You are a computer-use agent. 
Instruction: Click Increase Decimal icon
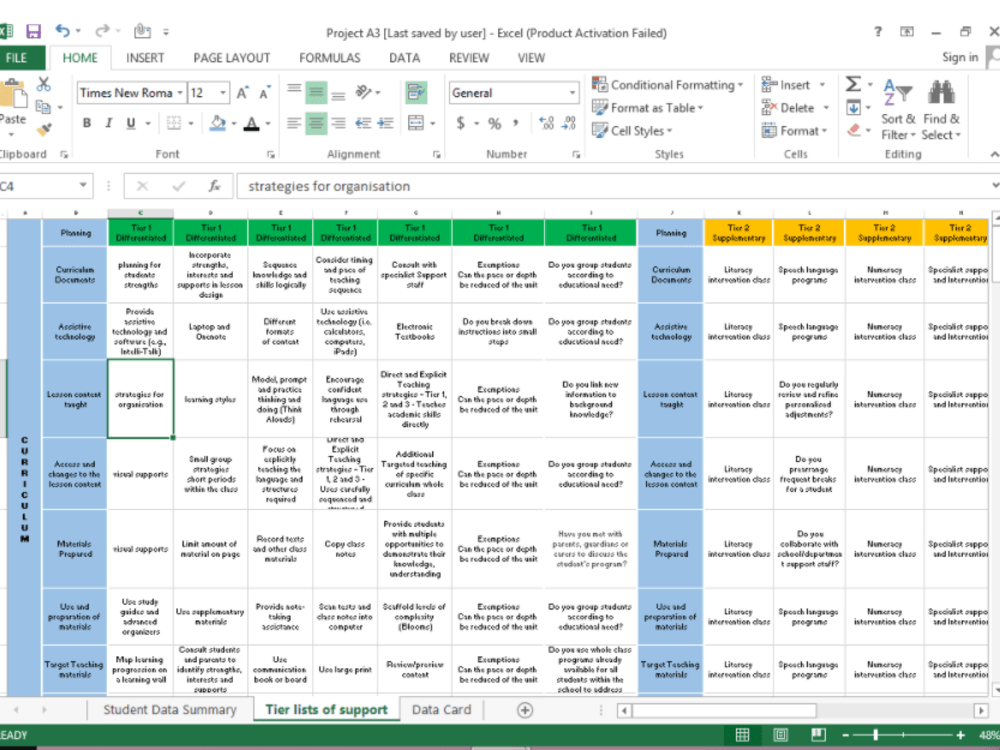tap(547, 123)
